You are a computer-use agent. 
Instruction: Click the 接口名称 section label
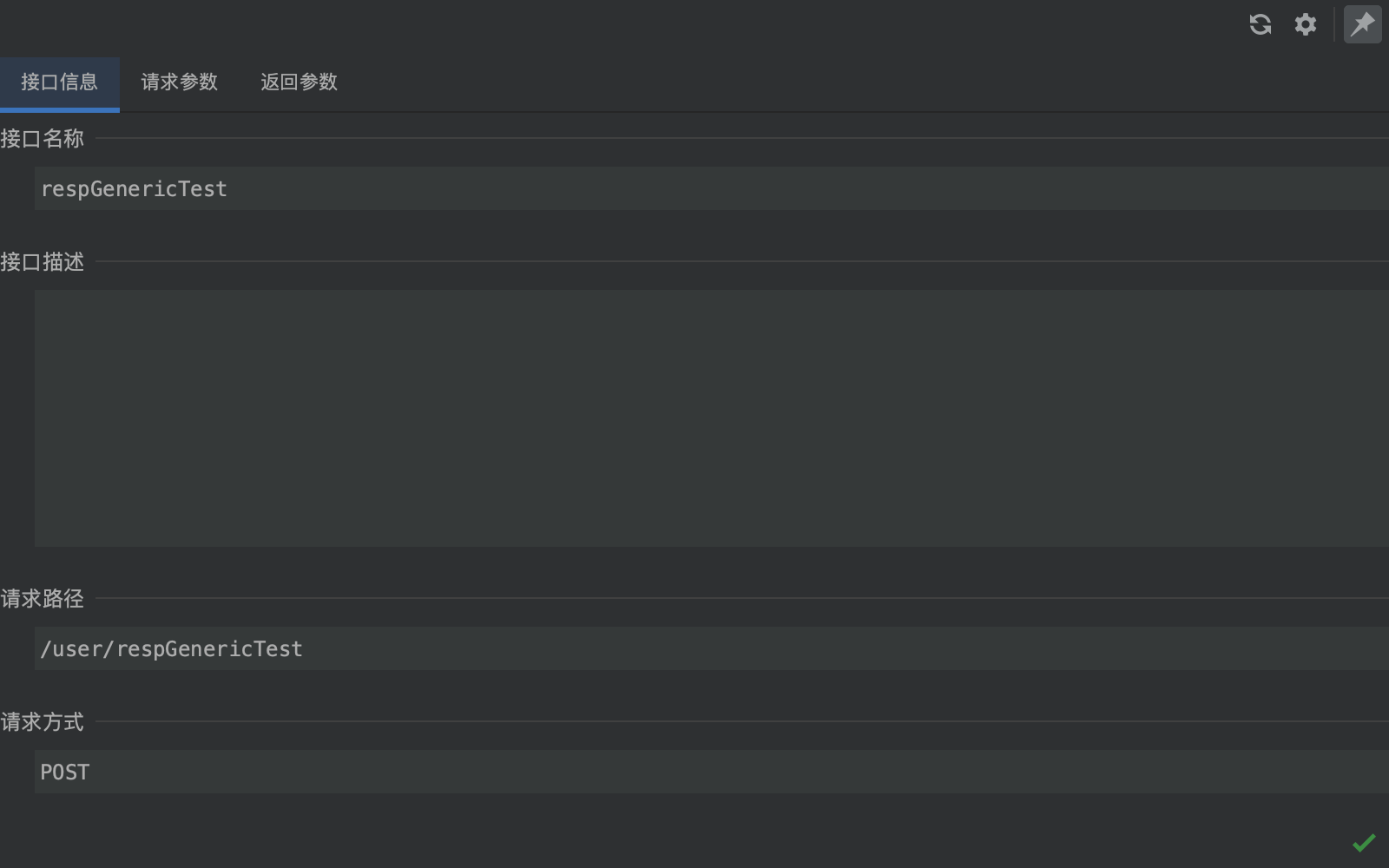click(42, 139)
